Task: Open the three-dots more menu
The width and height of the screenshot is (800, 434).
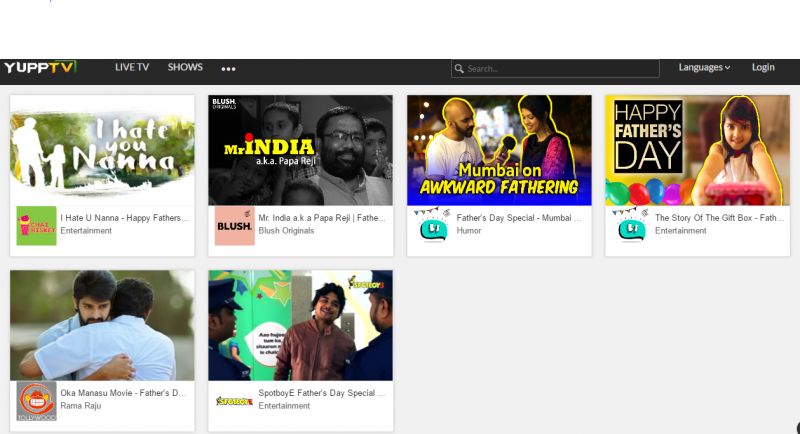Action: pos(229,69)
